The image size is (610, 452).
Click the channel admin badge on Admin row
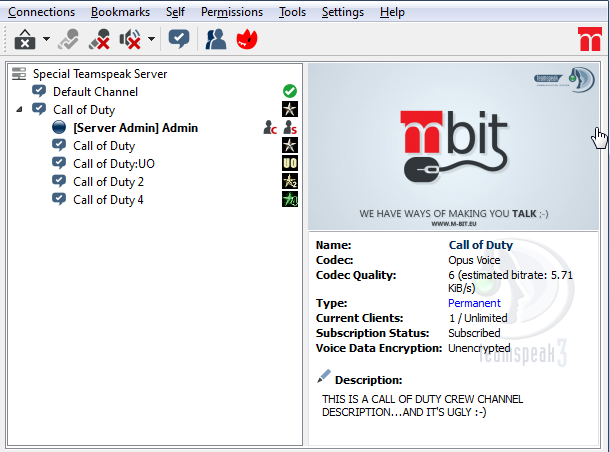(270, 127)
